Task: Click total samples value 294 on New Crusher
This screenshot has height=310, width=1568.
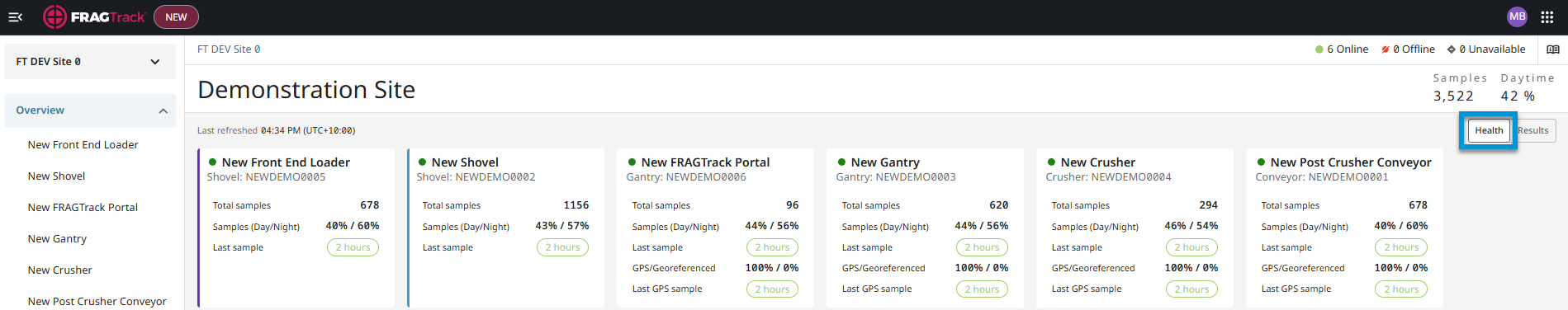Action: 1209,205
